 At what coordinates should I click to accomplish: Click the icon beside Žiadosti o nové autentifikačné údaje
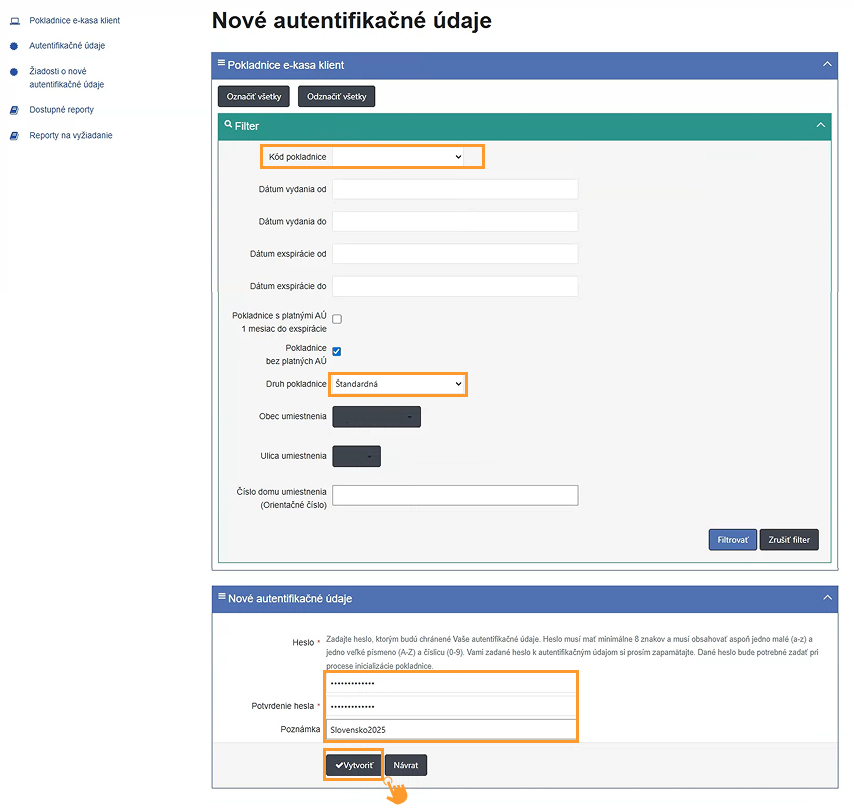click(x=14, y=72)
